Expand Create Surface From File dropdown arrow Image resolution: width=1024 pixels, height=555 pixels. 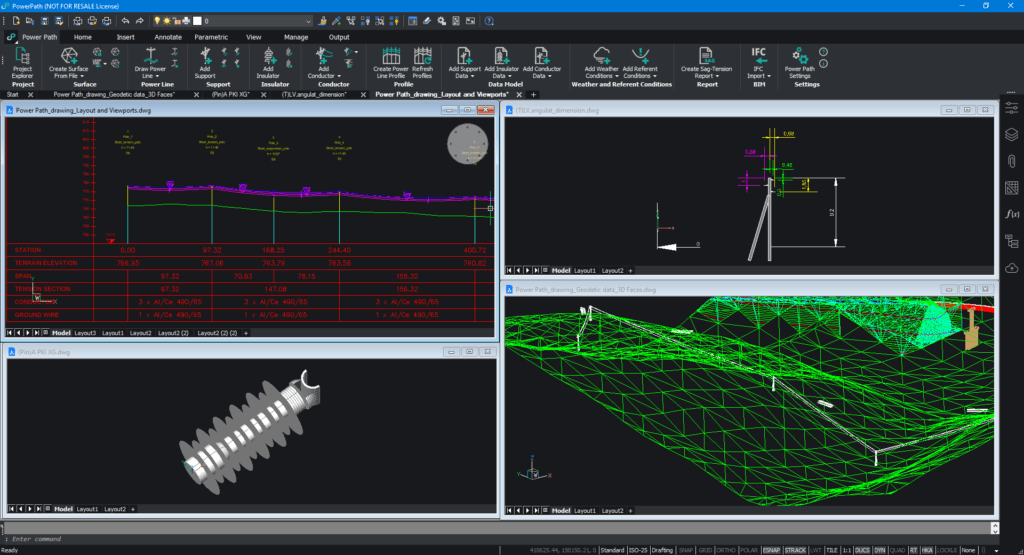pyautogui.click(x=82, y=76)
